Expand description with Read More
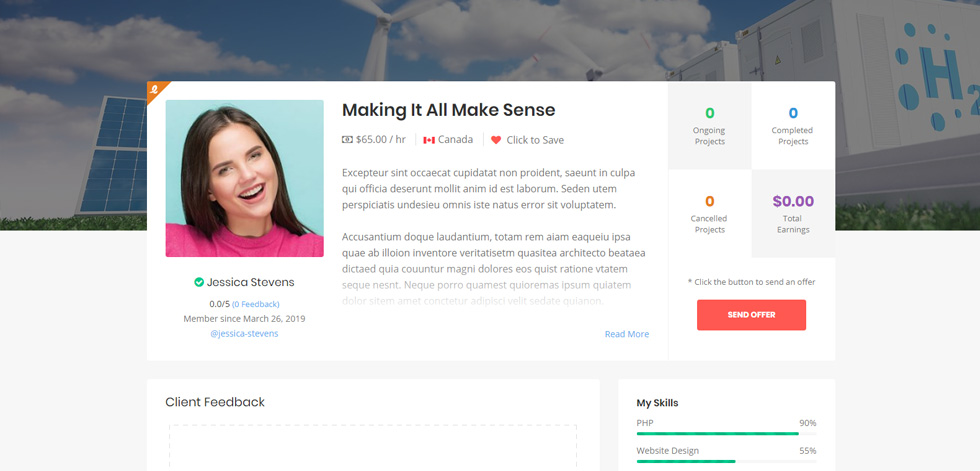The width and height of the screenshot is (980, 471). 627,334
